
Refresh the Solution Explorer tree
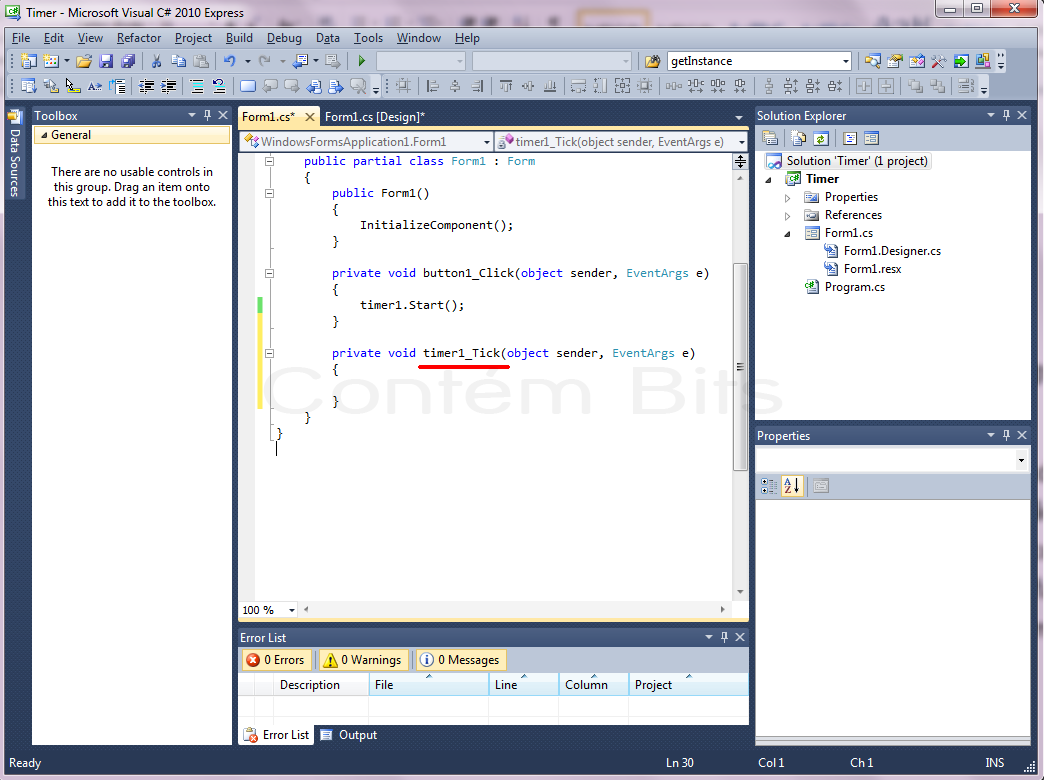pyautogui.click(x=821, y=139)
